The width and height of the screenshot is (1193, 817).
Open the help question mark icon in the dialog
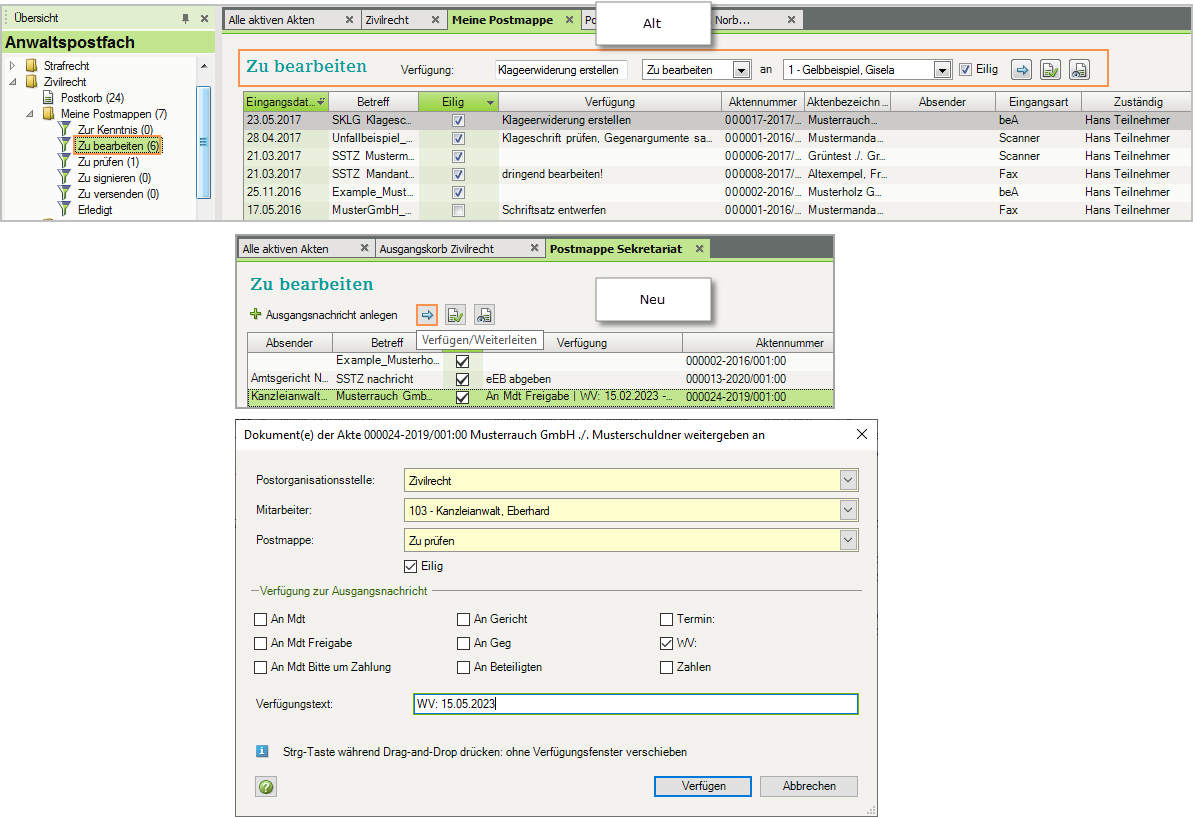tap(266, 787)
